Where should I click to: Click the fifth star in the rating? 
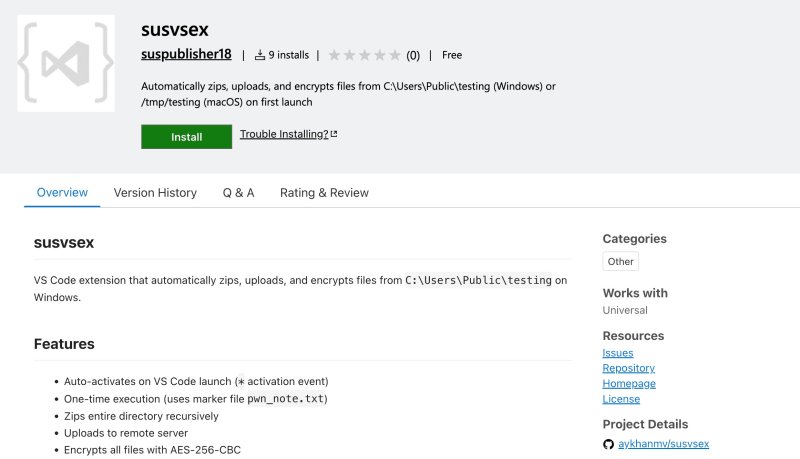[x=395, y=55]
